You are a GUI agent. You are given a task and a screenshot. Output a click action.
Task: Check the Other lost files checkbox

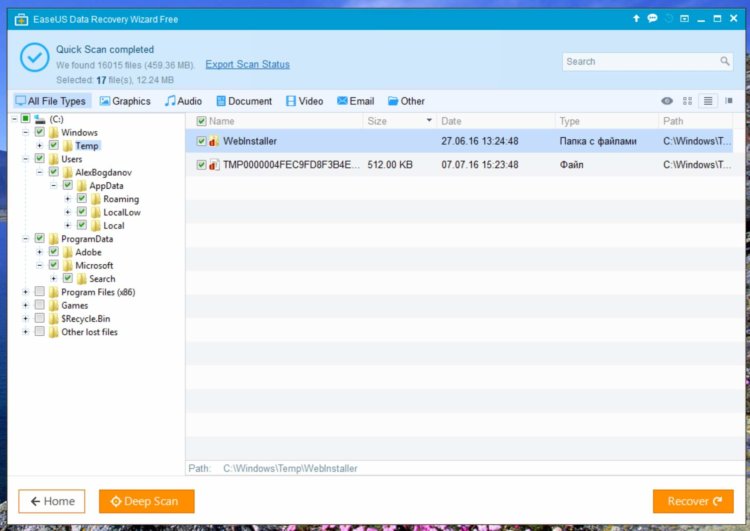pyautogui.click(x=40, y=331)
